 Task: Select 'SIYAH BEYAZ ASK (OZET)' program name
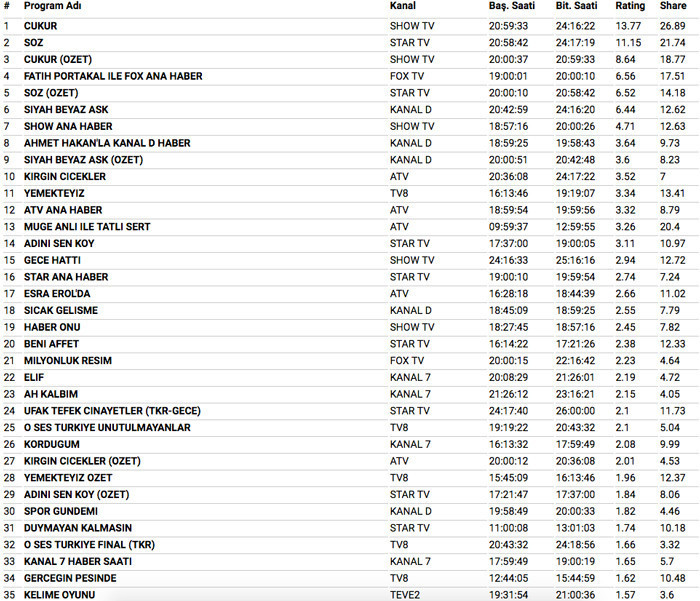(83, 160)
